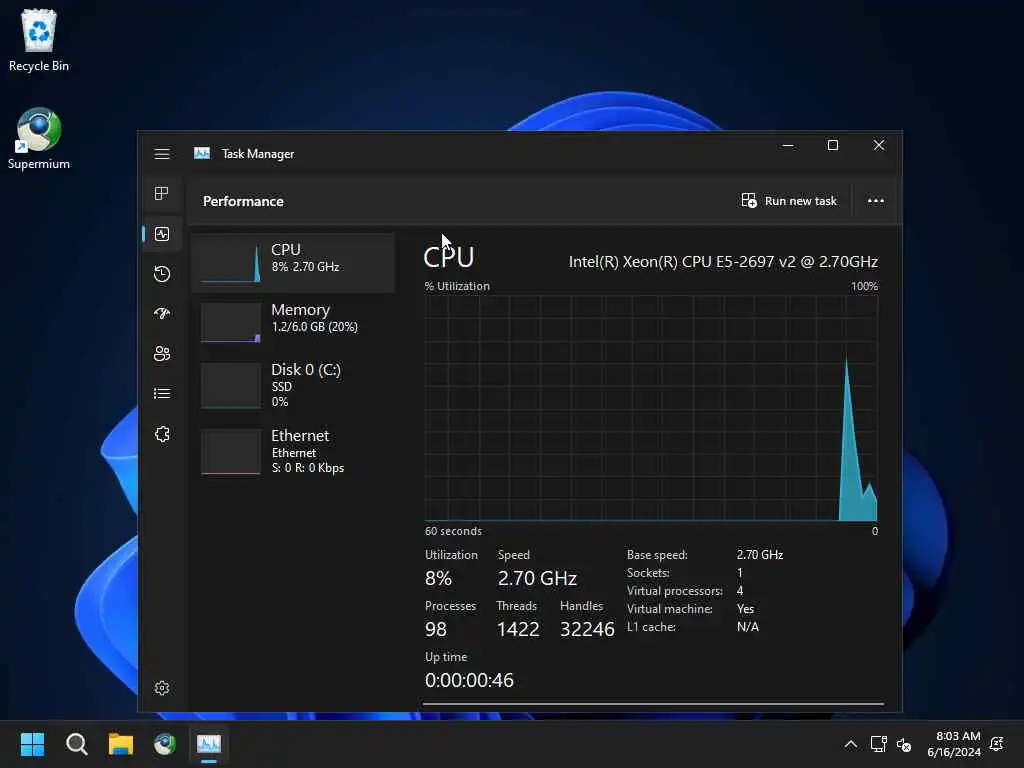The image size is (1024, 768).
Task: Open the Services page puzzle icon
Action: [162, 434]
